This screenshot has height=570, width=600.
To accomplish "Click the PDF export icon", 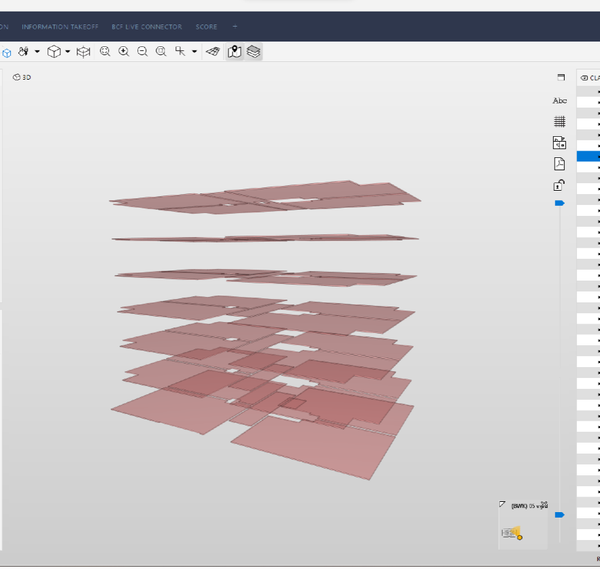I will coord(560,164).
